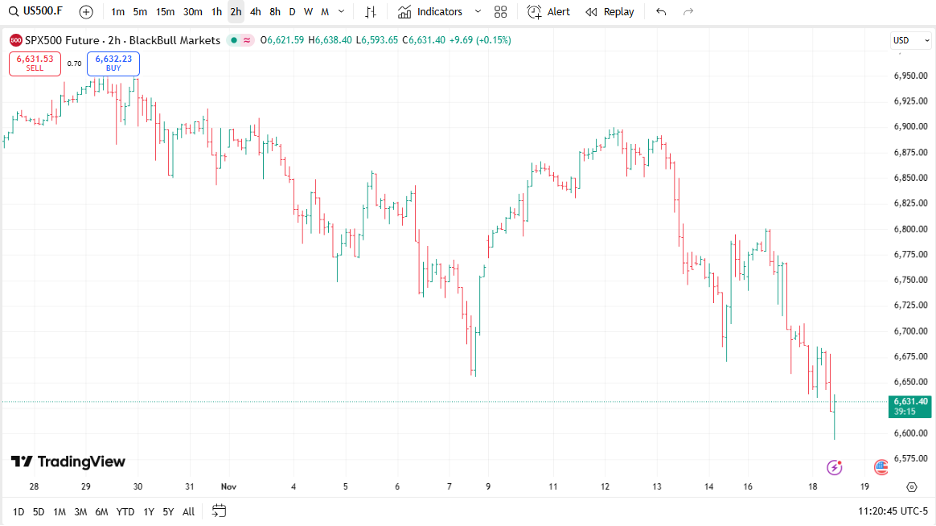Toggle the green market status dot
Image resolution: width=936 pixels, height=526 pixels.
tap(233, 41)
